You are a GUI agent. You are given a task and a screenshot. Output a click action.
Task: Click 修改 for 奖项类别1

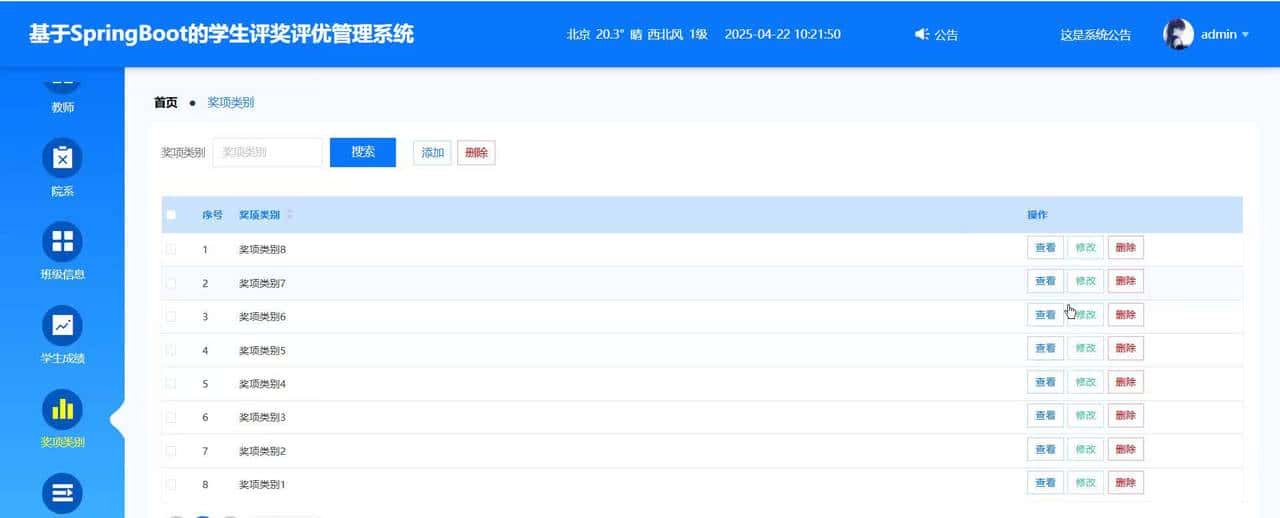1085,483
